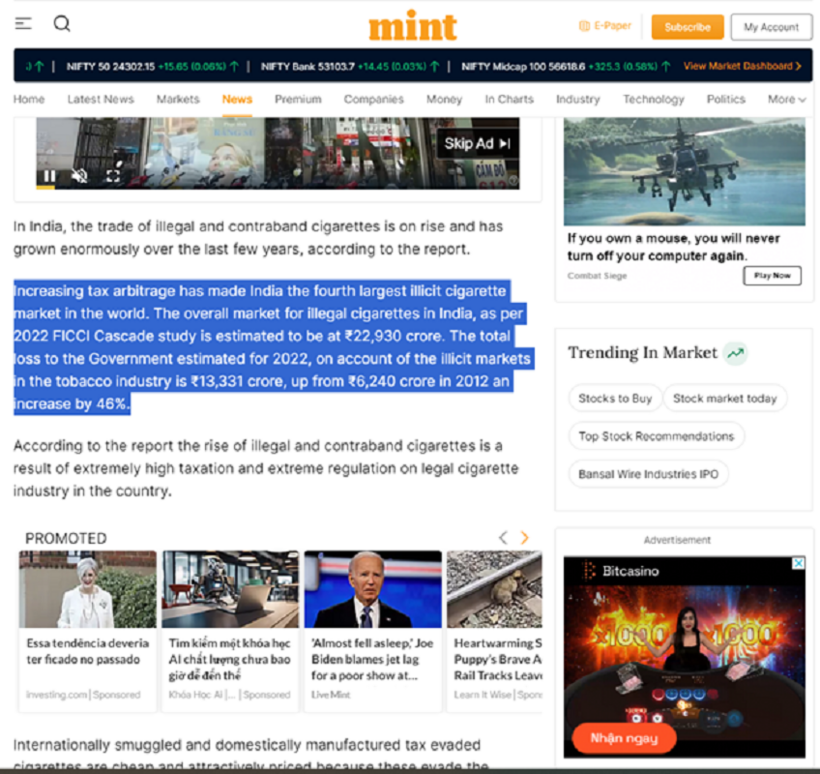820x774 pixels.
Task: Click the trending chart icon beside Trending In Market
Action: click(x=736, y=353)
